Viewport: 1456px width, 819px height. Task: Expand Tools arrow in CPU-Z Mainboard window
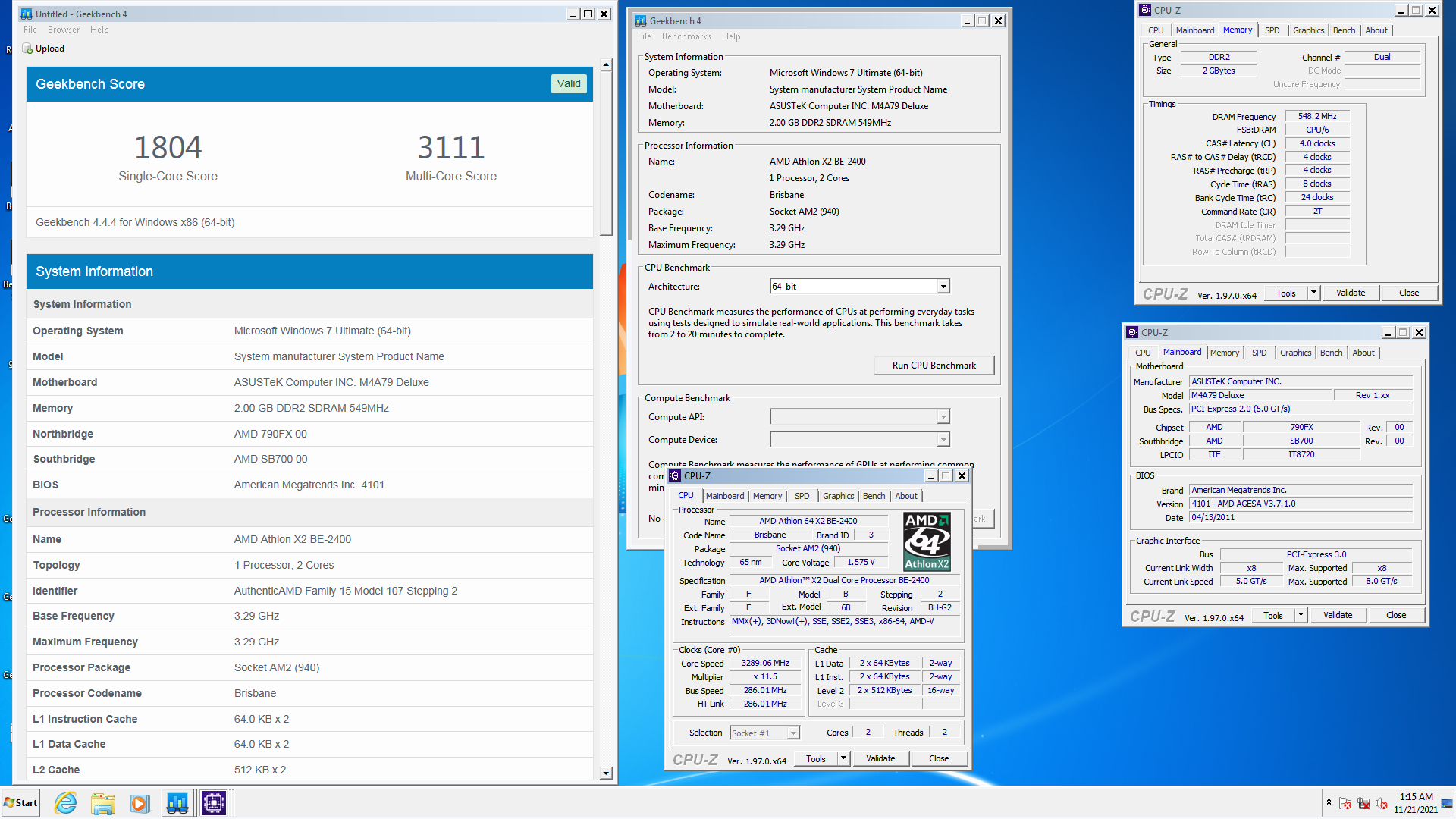point(1300,615)
